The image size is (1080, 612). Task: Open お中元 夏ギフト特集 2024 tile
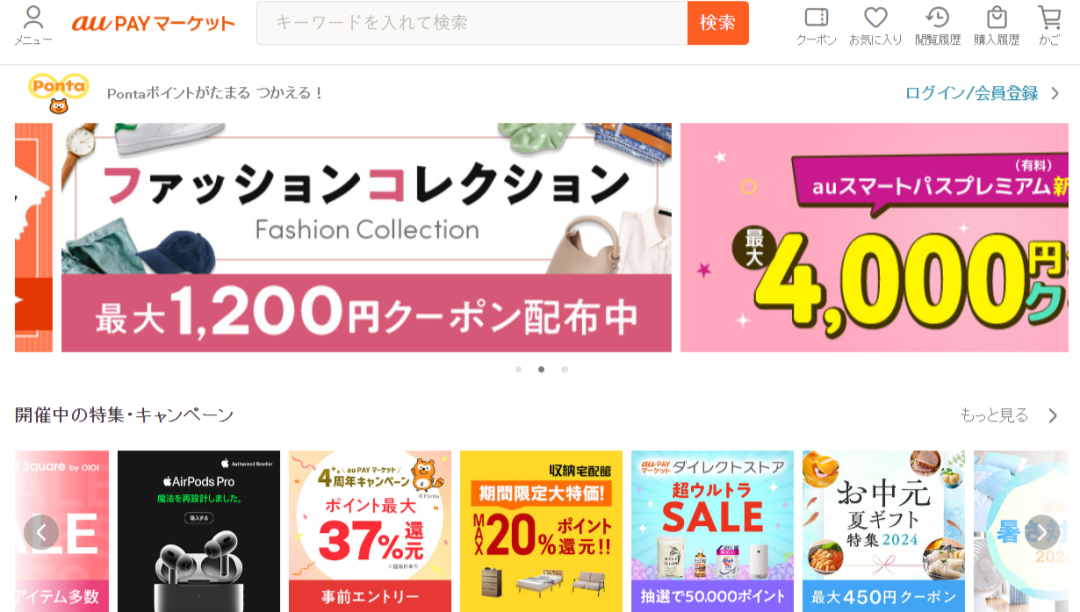pos(884,531)
